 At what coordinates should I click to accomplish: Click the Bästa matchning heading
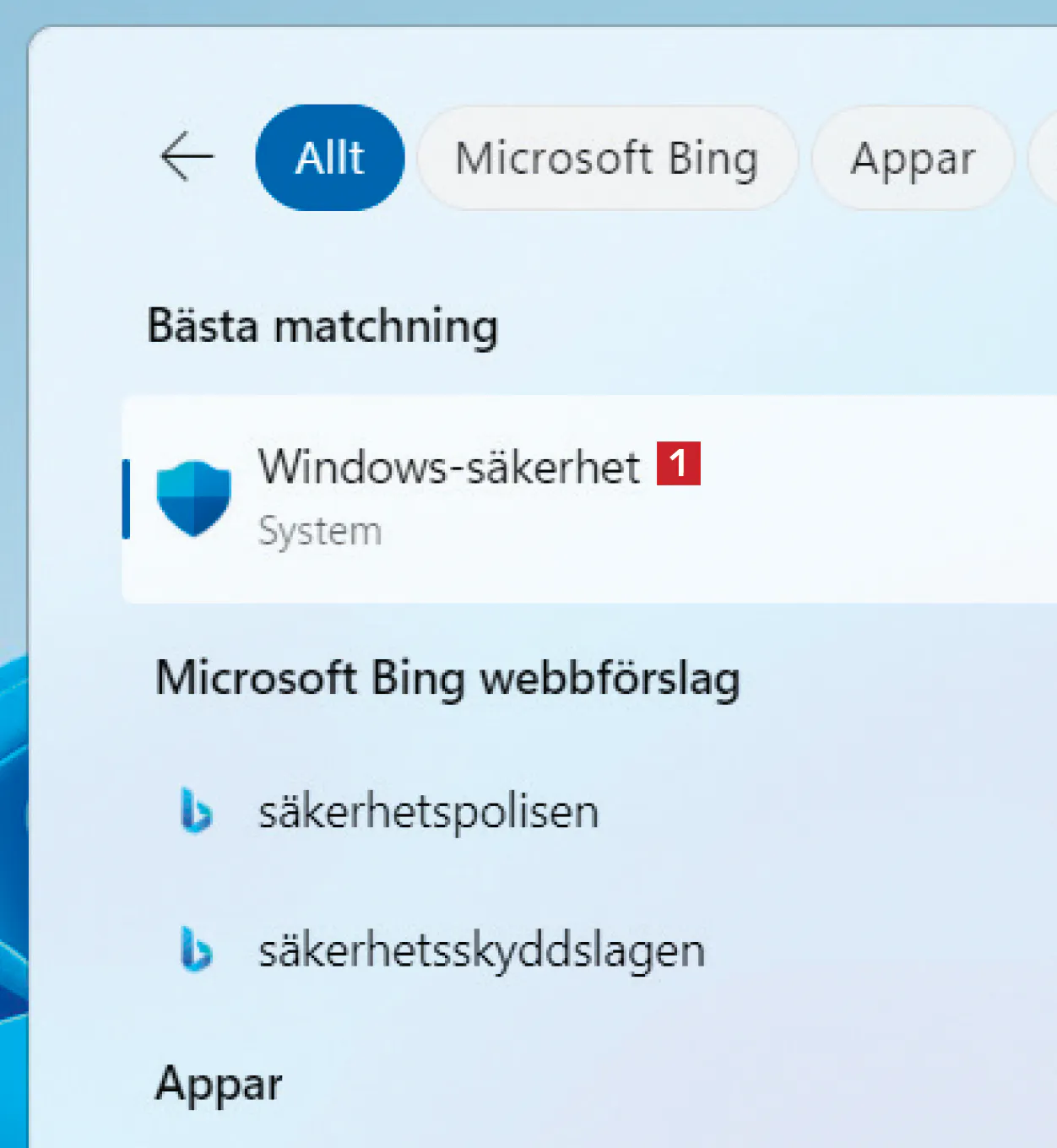[x=323, y=327]
